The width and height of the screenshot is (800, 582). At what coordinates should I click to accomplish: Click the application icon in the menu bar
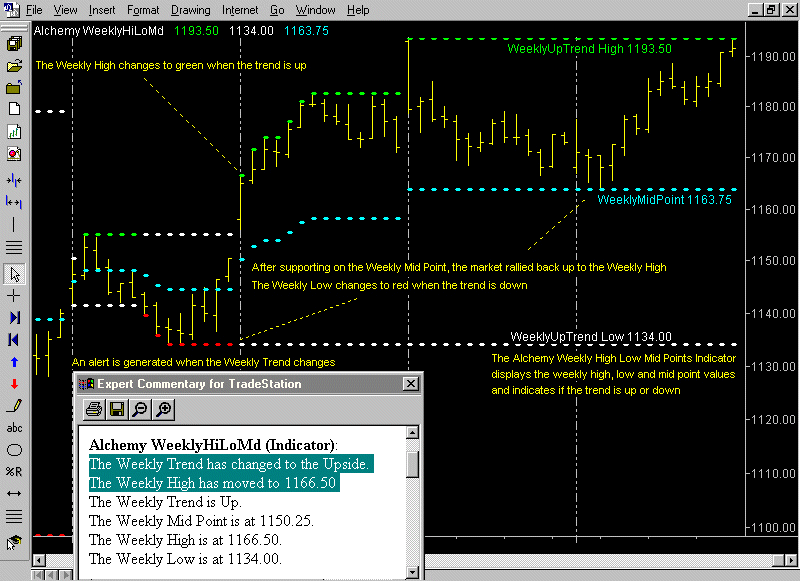tap(11, 10)
